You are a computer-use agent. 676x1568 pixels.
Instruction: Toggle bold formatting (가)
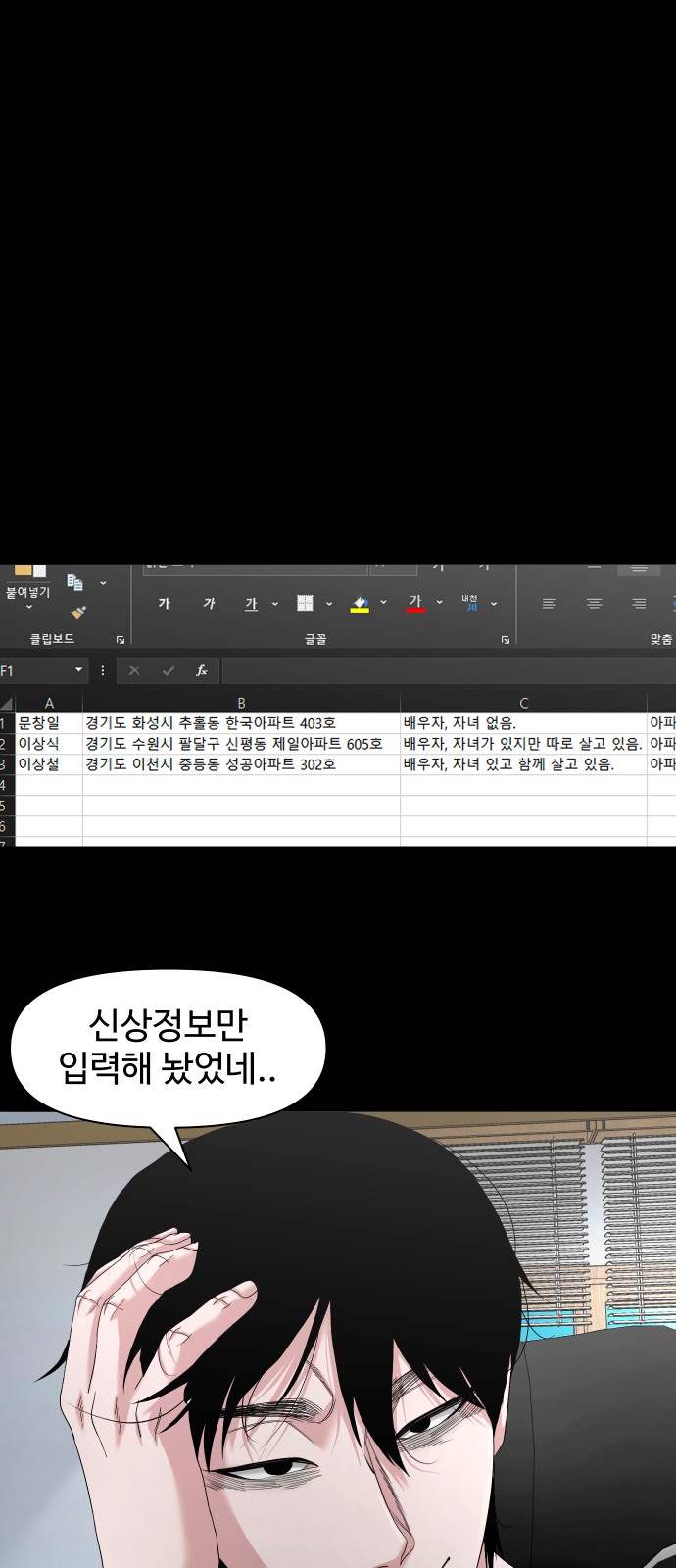pyautogui.click(x=165, y=604)
